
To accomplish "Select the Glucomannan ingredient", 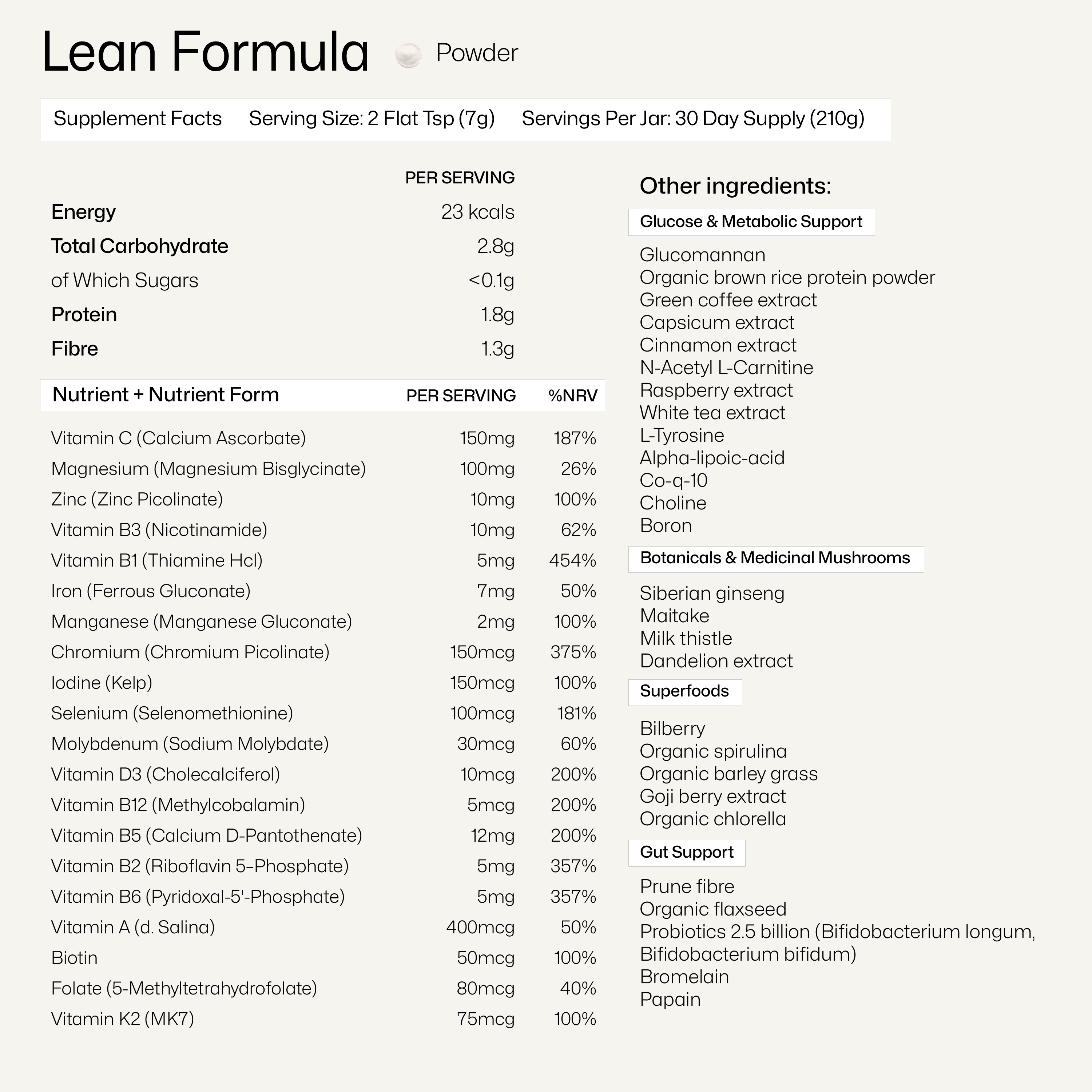I will pos(702,255).
